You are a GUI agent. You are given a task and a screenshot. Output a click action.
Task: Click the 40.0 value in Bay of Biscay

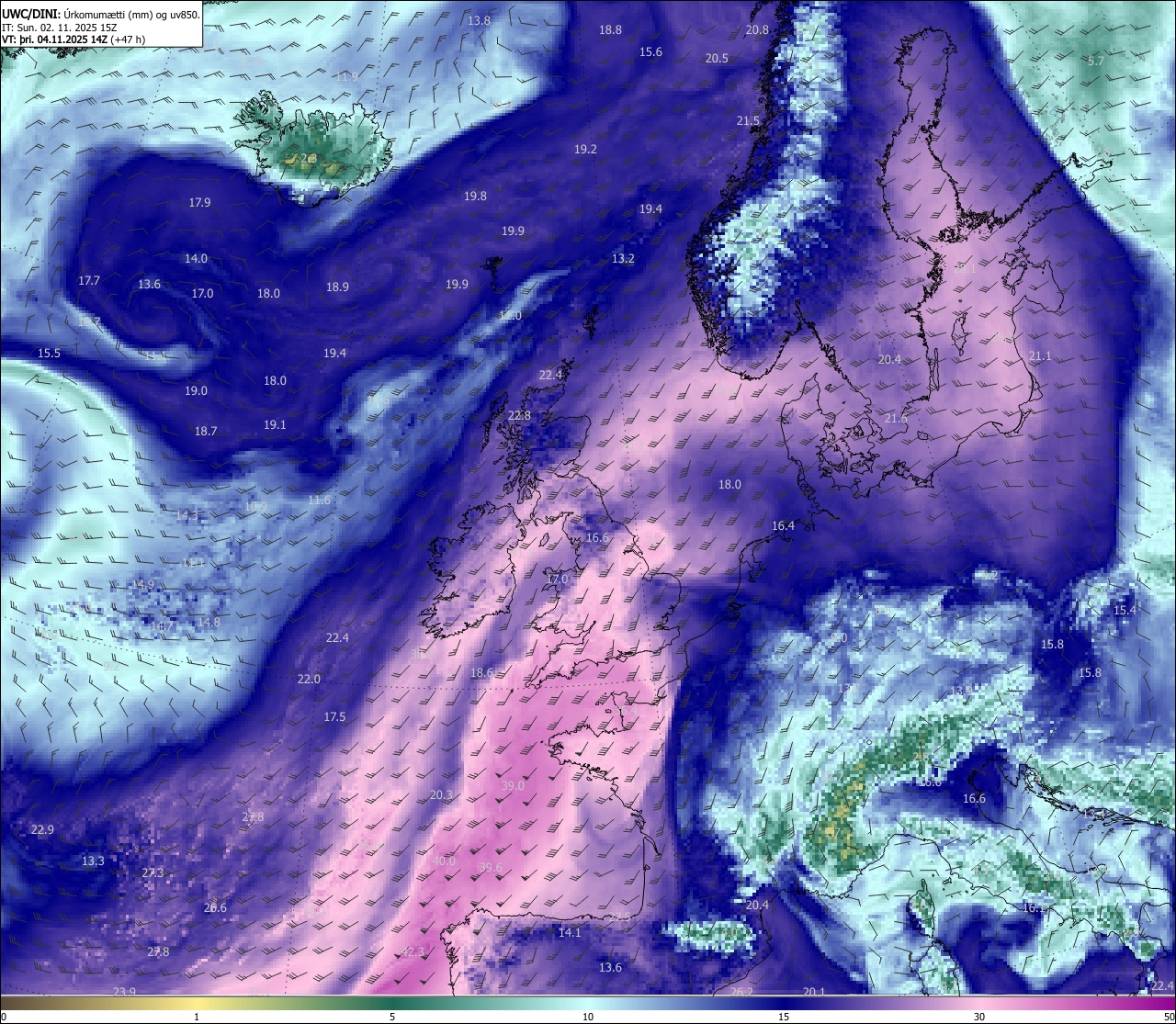click(444, 861)
